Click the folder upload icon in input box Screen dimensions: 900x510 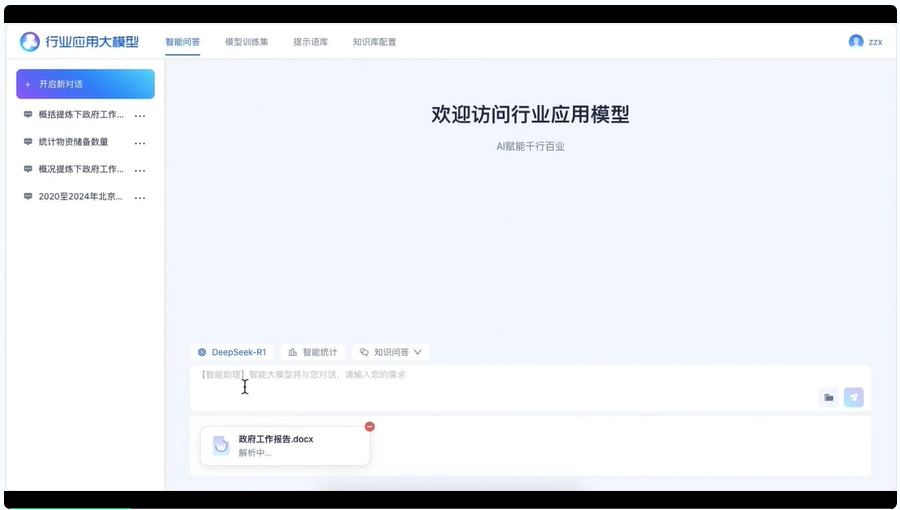828,397
